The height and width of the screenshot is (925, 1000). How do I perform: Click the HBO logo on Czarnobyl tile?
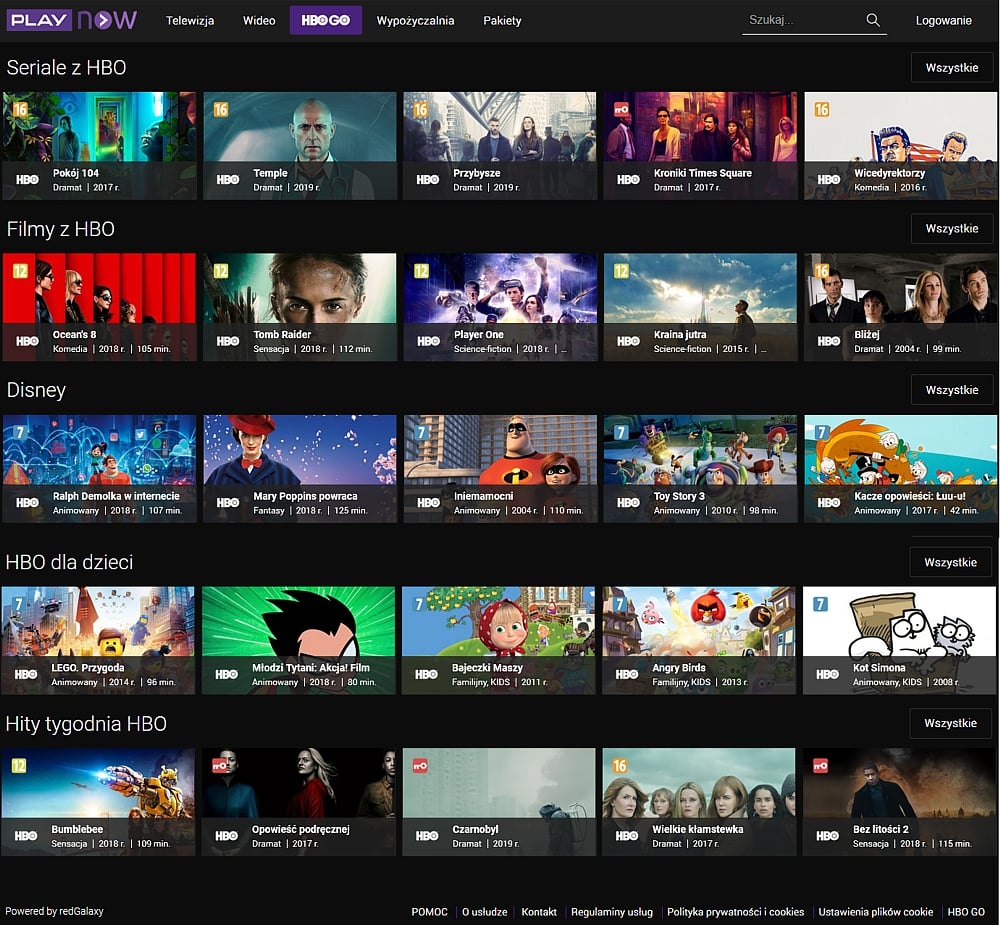click(x=427, y=836)
